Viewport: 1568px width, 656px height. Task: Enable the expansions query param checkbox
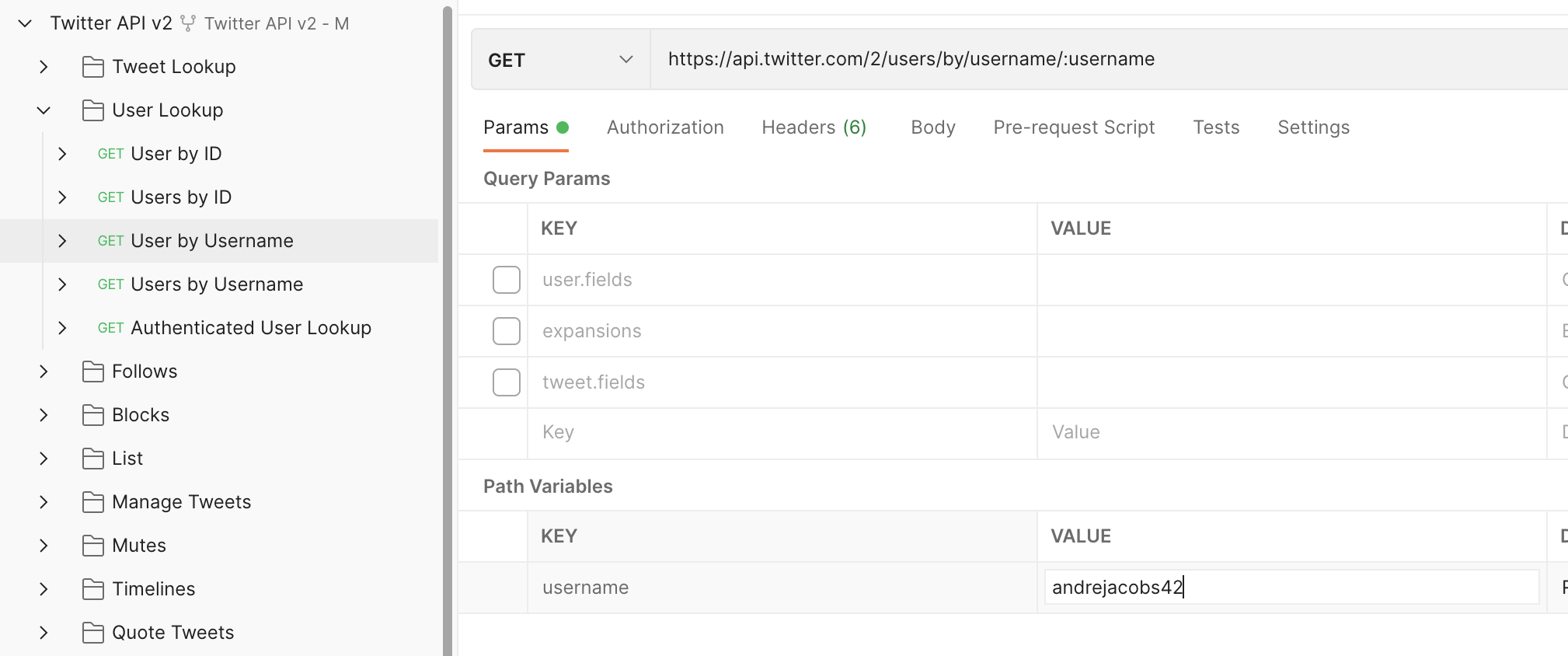pos(507,331)
